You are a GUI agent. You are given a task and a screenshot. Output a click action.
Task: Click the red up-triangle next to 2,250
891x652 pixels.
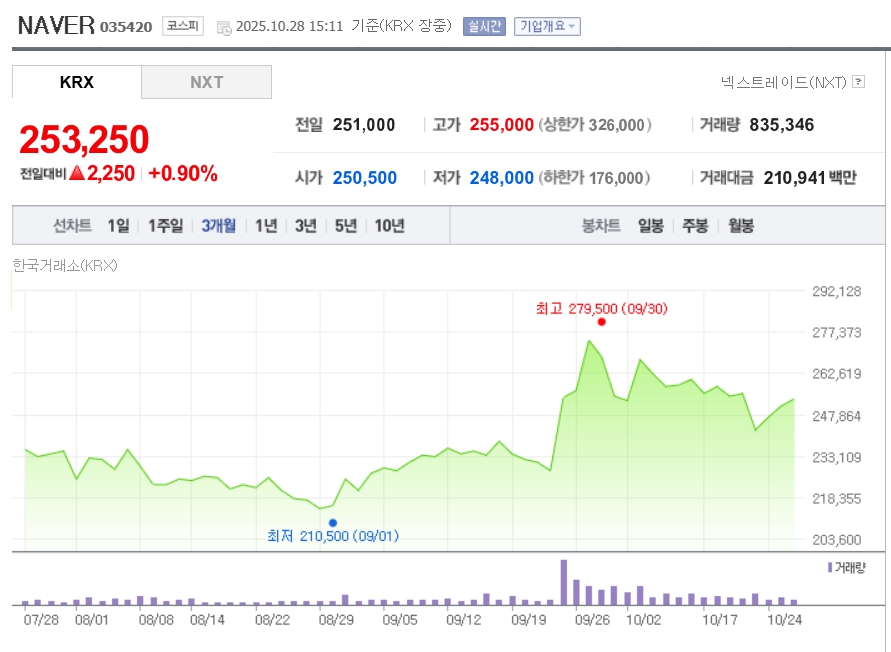pos(77,173)
